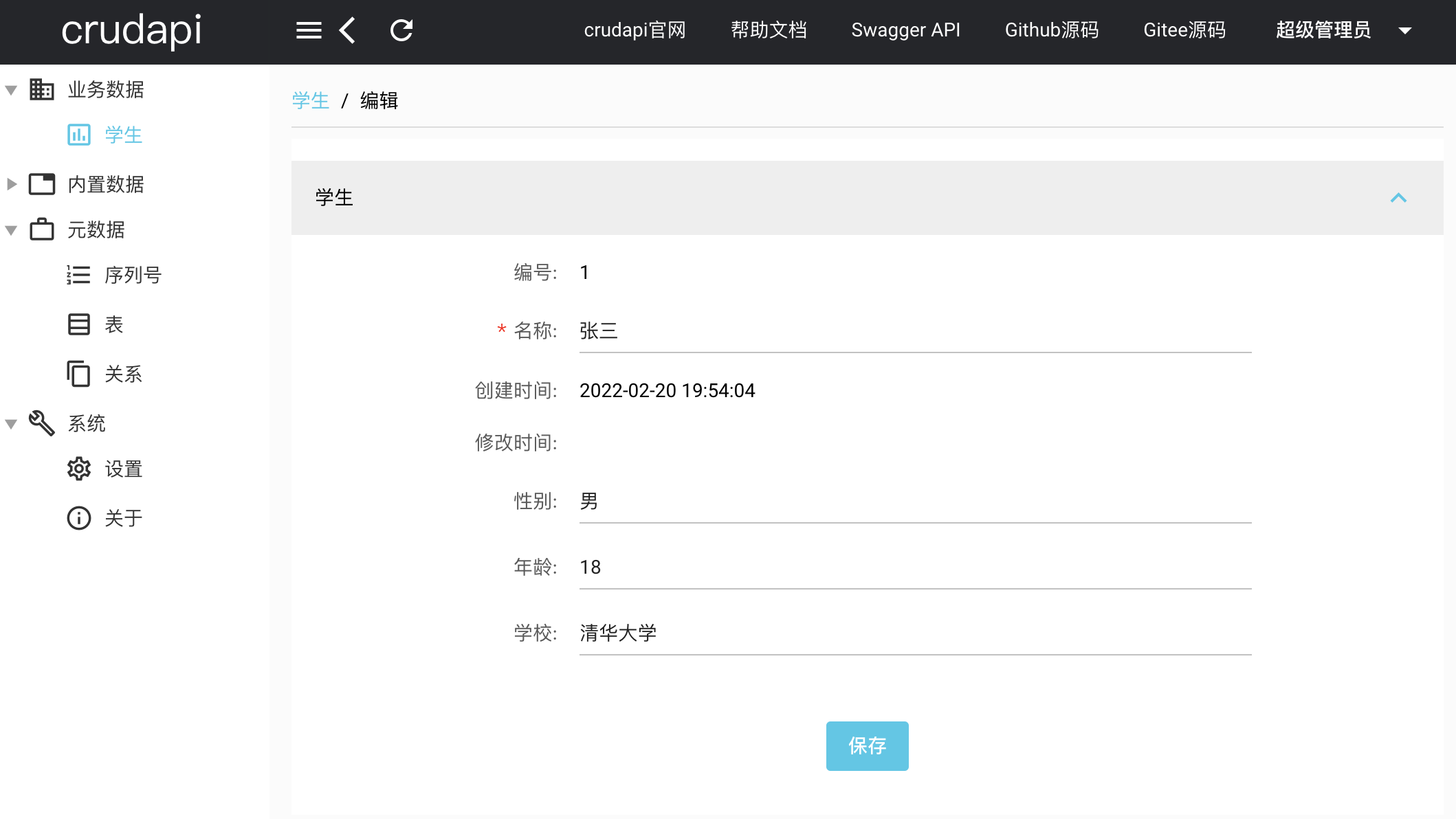This screenshot has height=819, width=1456.
Task: Click the hamburger menu icon
Action: (x=309, y=30)
